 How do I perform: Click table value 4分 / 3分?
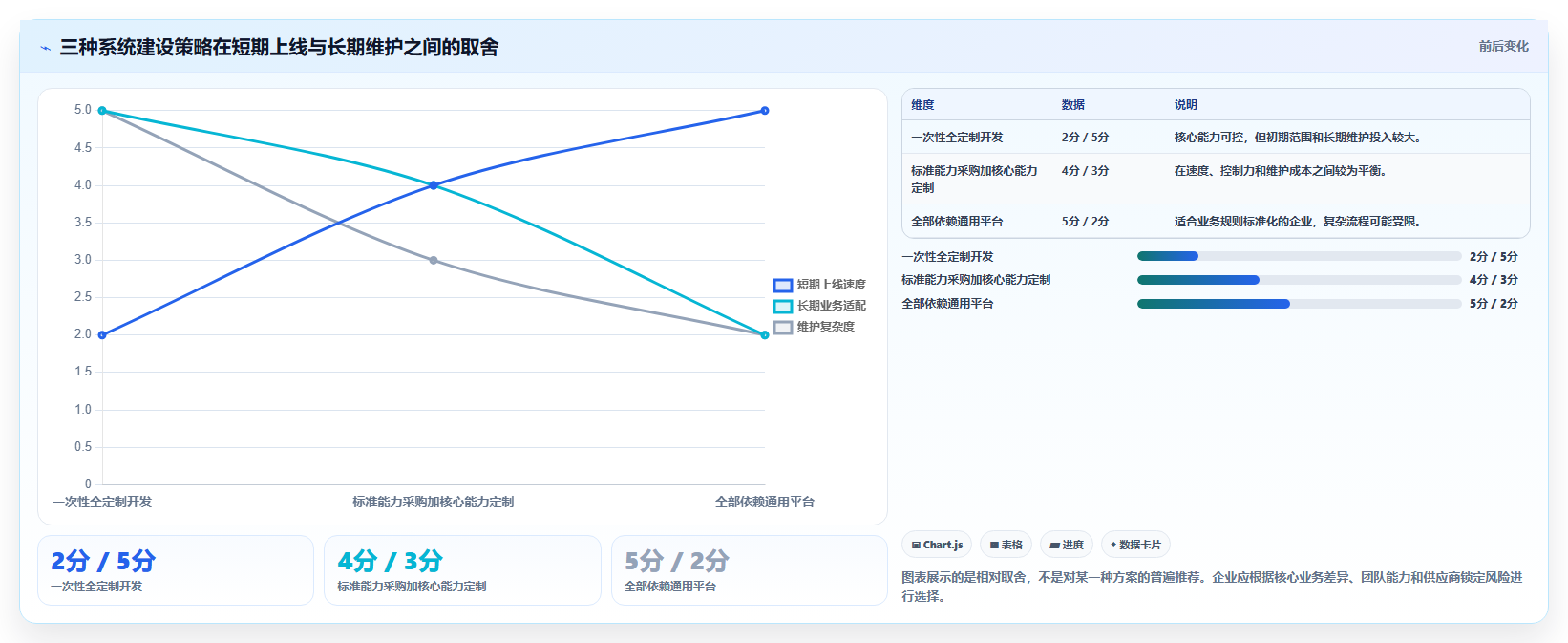1085,171
